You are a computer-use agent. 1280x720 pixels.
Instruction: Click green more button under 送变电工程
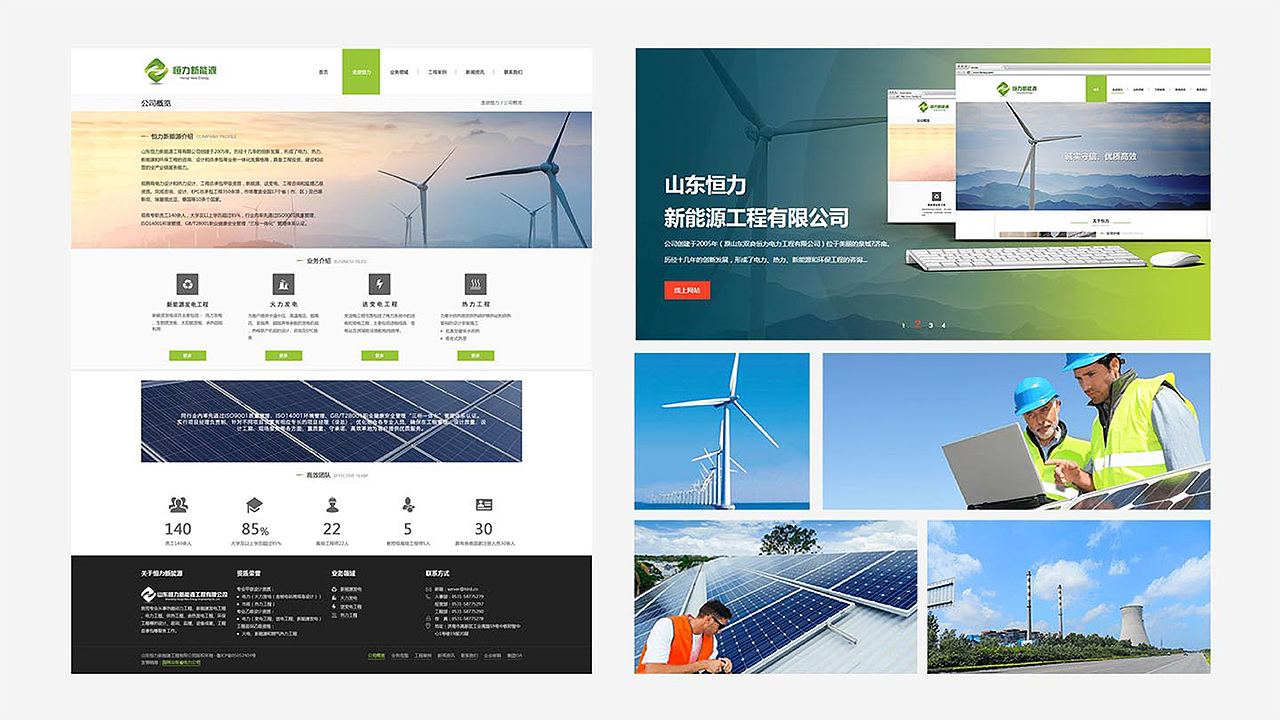click(379, 355)
